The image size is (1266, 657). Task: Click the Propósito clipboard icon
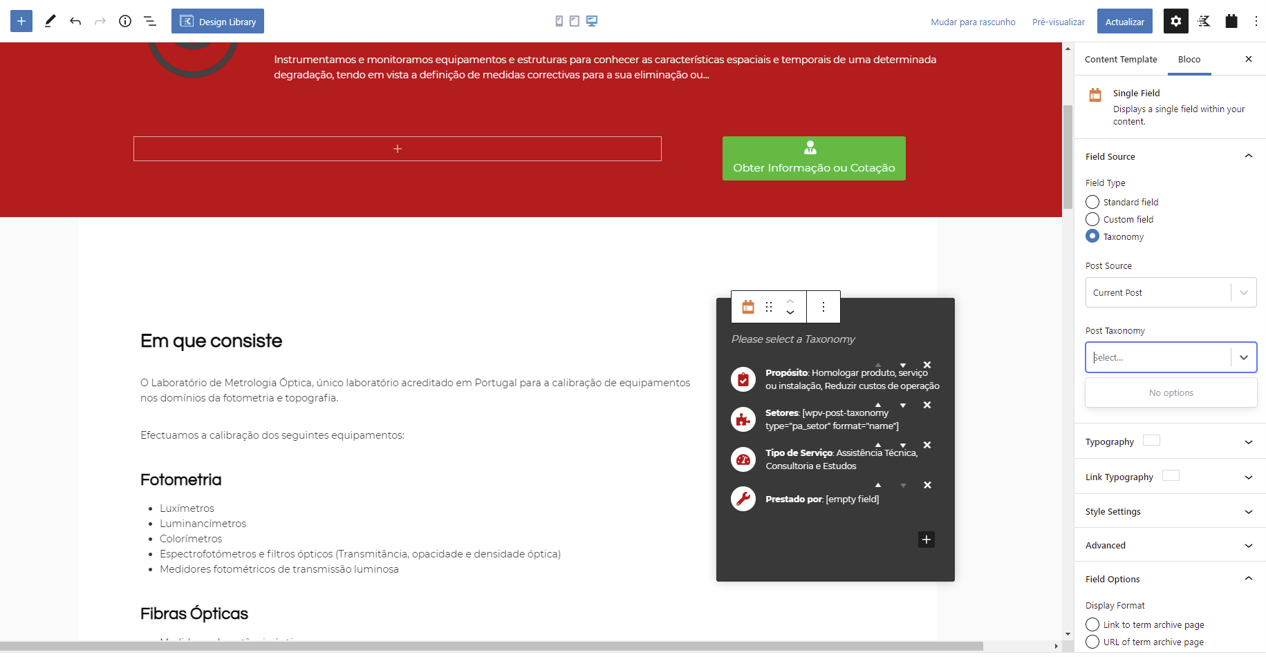[743, 379]
